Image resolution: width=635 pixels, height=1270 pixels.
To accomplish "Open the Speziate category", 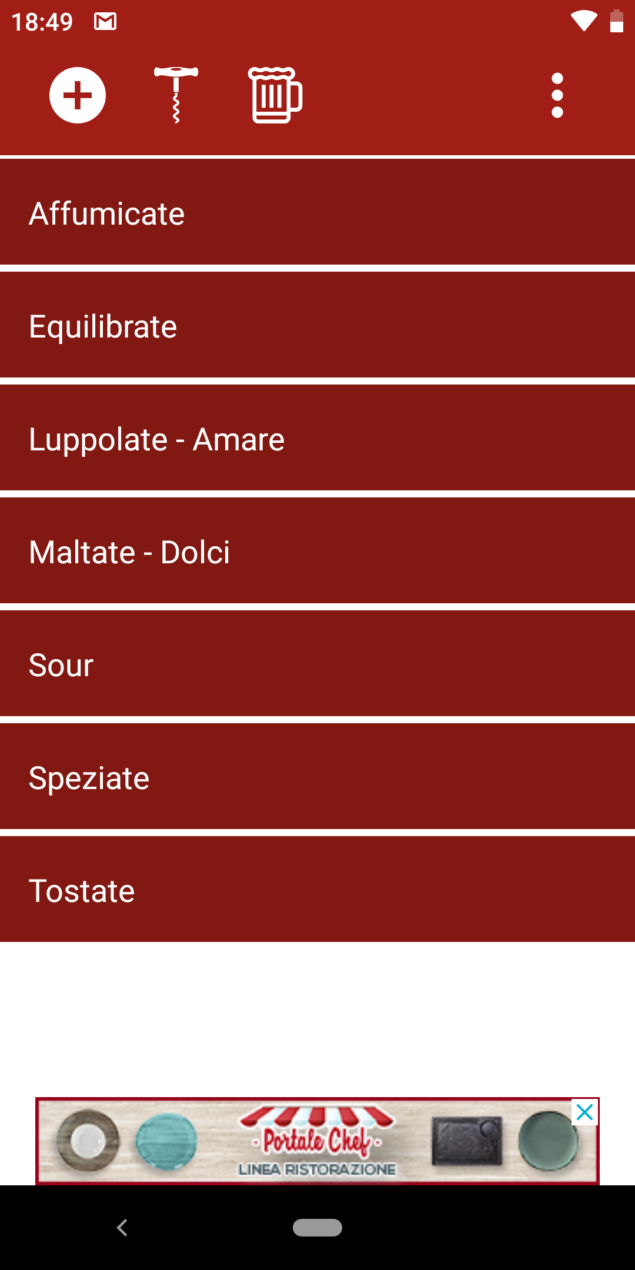I will pyautogui.click(x=317, y=778).
